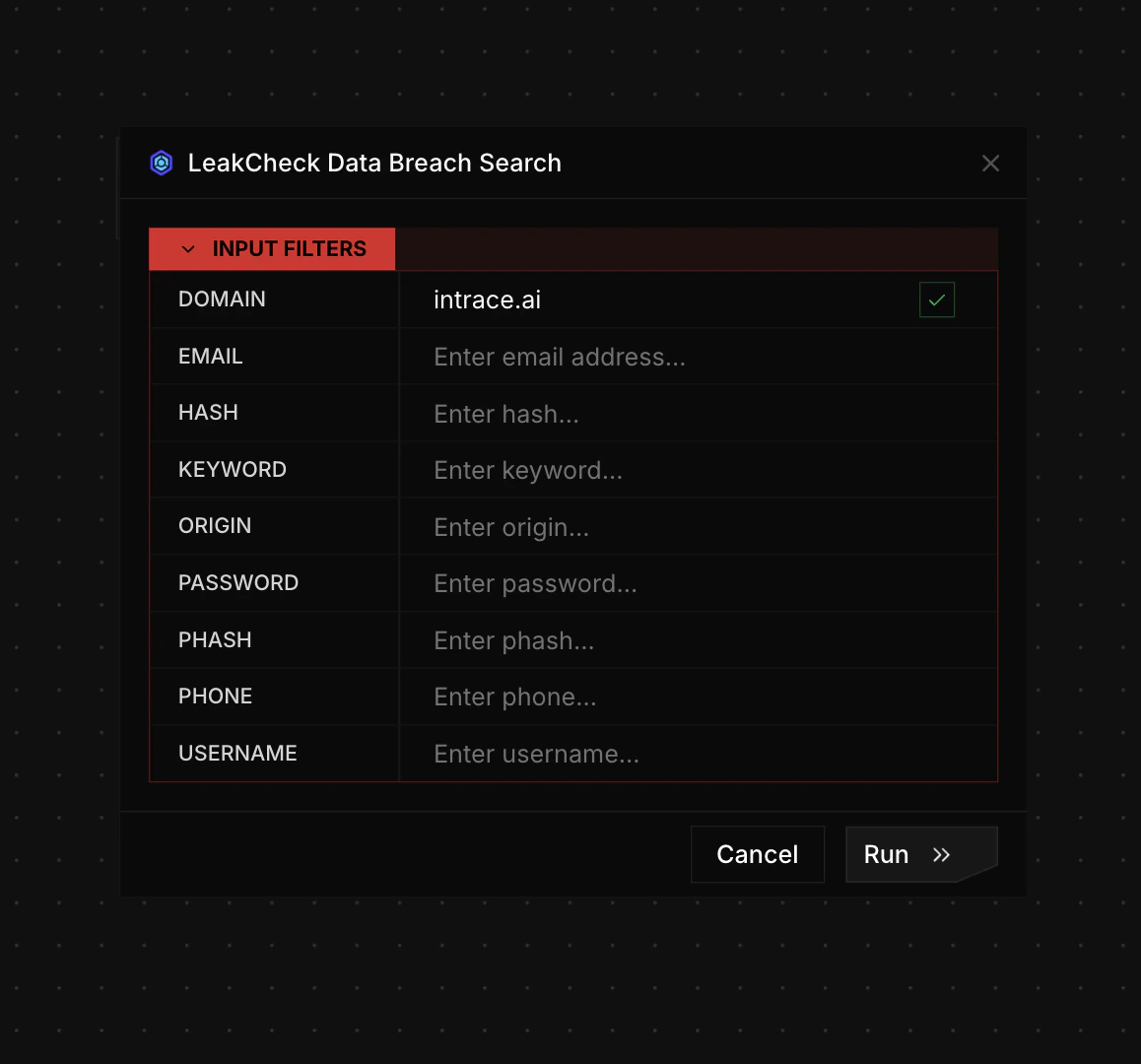
Task: Click the ORIGIN row label
Action: click(x=215, y=525)
